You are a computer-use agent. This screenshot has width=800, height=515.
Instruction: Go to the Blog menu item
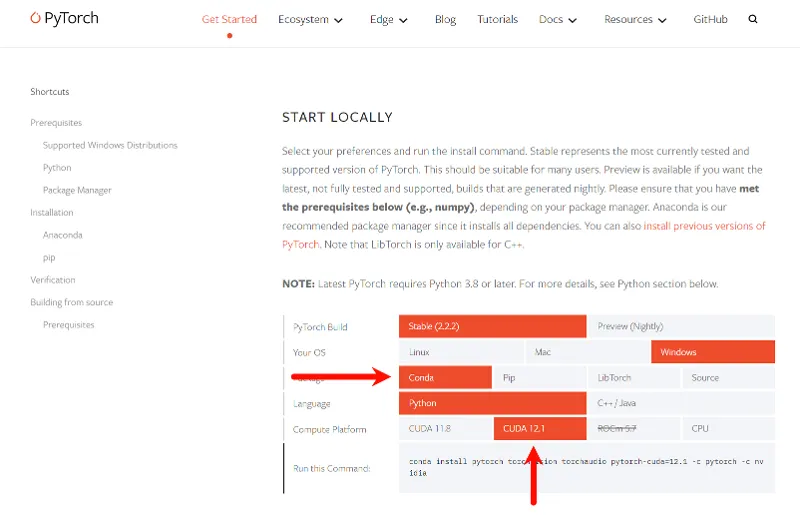445,19
